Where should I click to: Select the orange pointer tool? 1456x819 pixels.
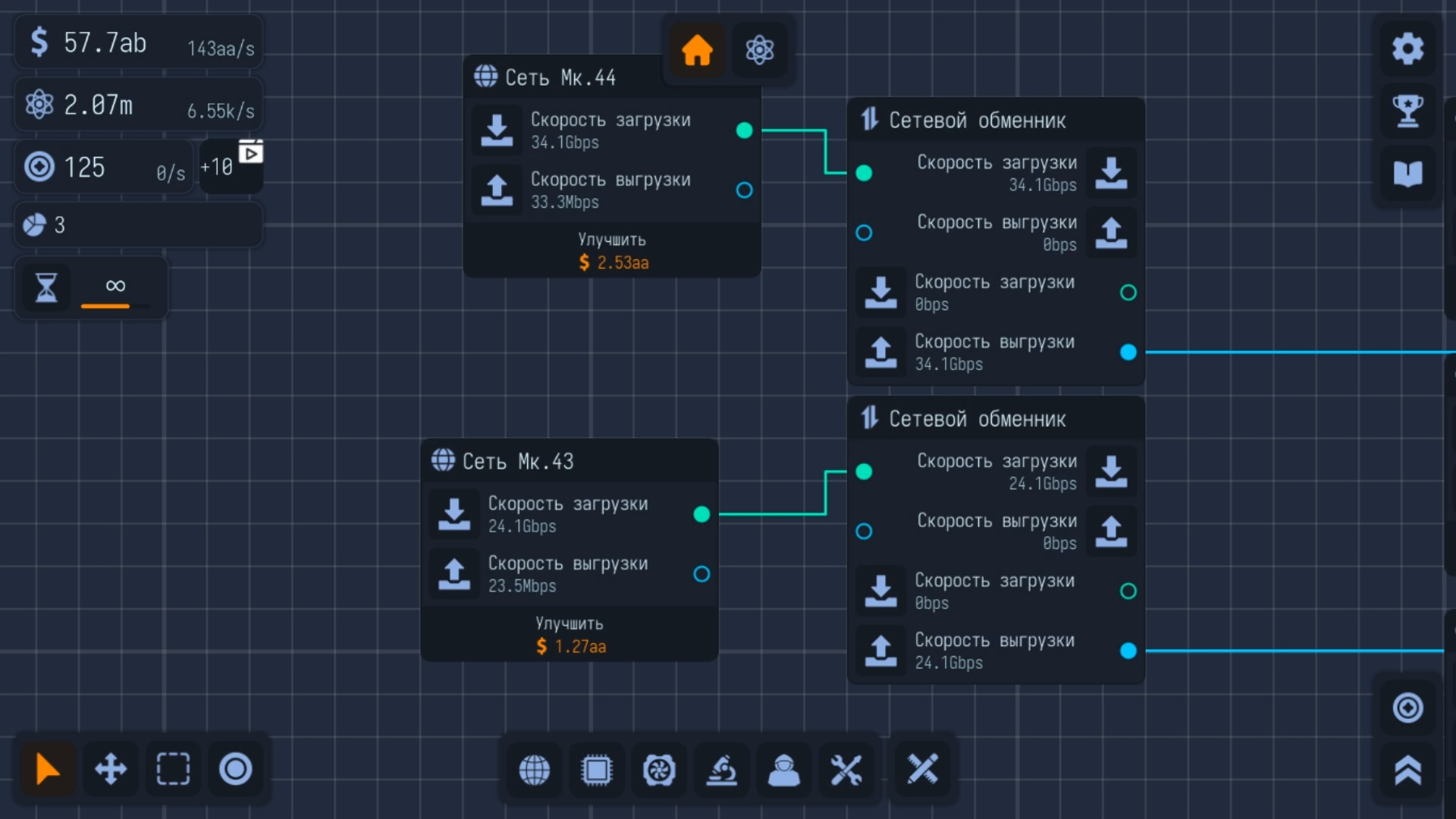(48, 769)
